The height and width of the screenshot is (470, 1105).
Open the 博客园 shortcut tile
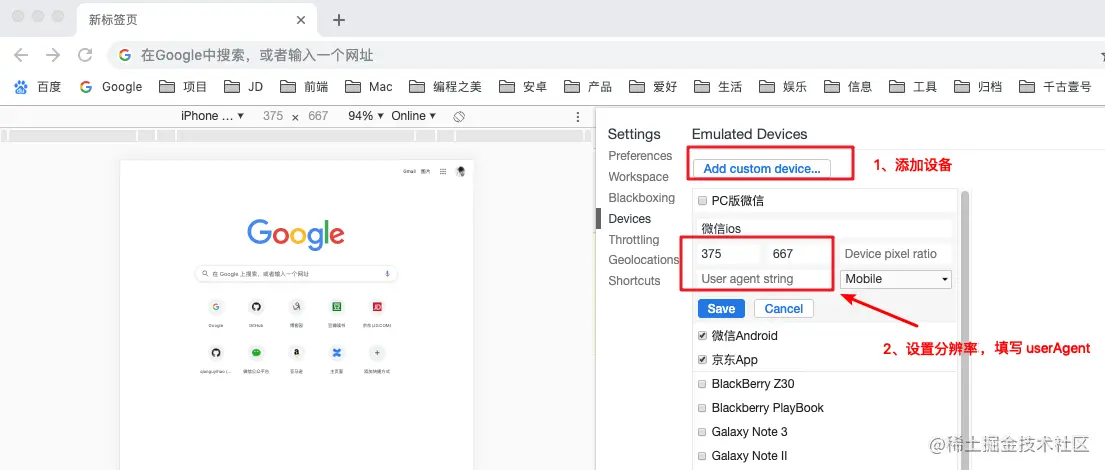coord(297,312)
